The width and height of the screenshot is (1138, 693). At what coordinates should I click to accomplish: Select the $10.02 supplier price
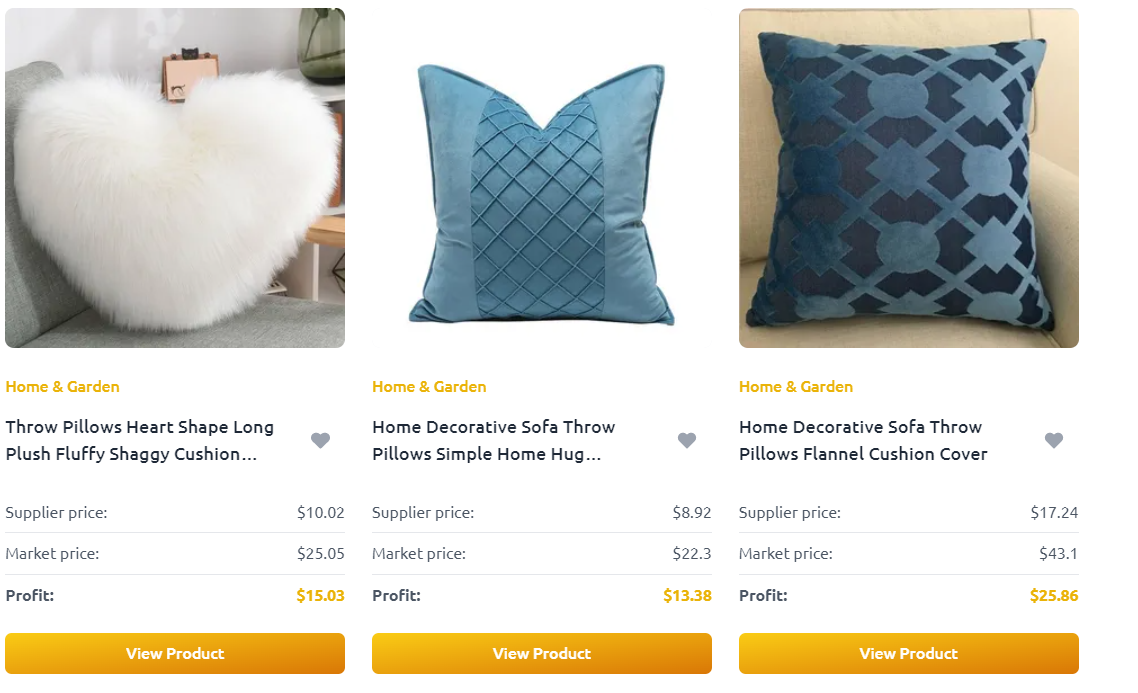click(320, 512)
